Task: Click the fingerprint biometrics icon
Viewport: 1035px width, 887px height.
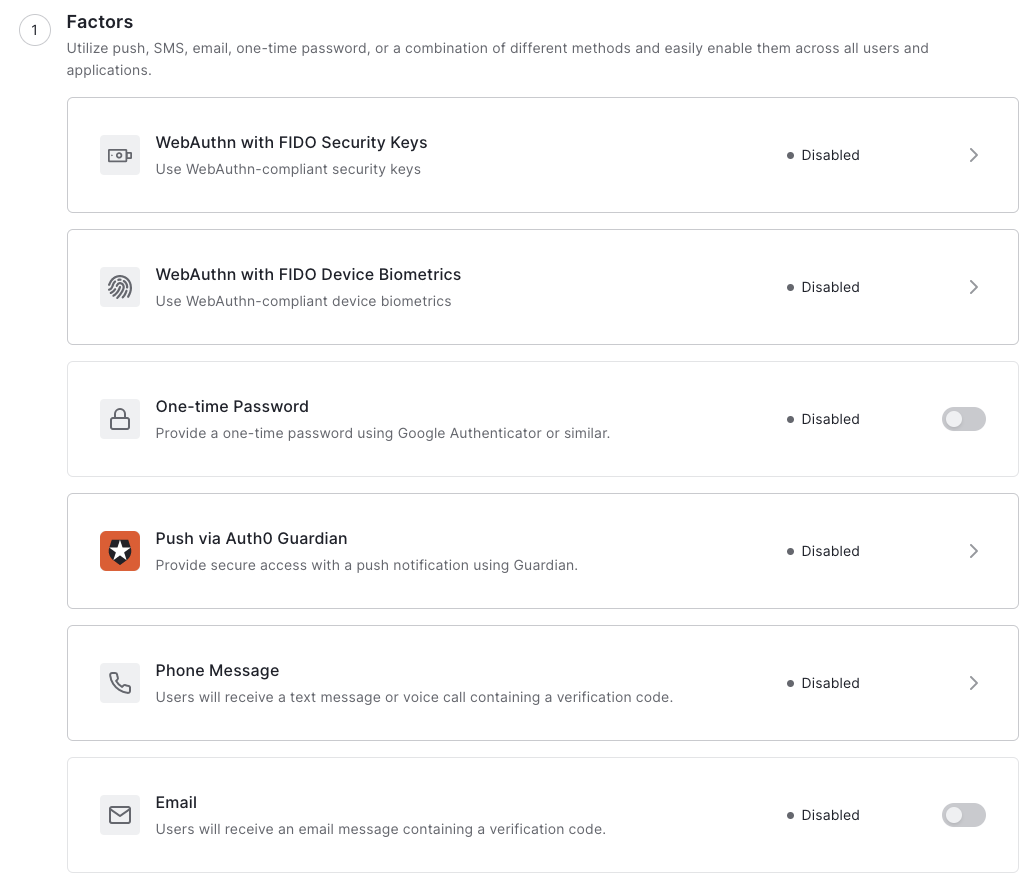Action: pyautogui.click(x=120, y=287)
